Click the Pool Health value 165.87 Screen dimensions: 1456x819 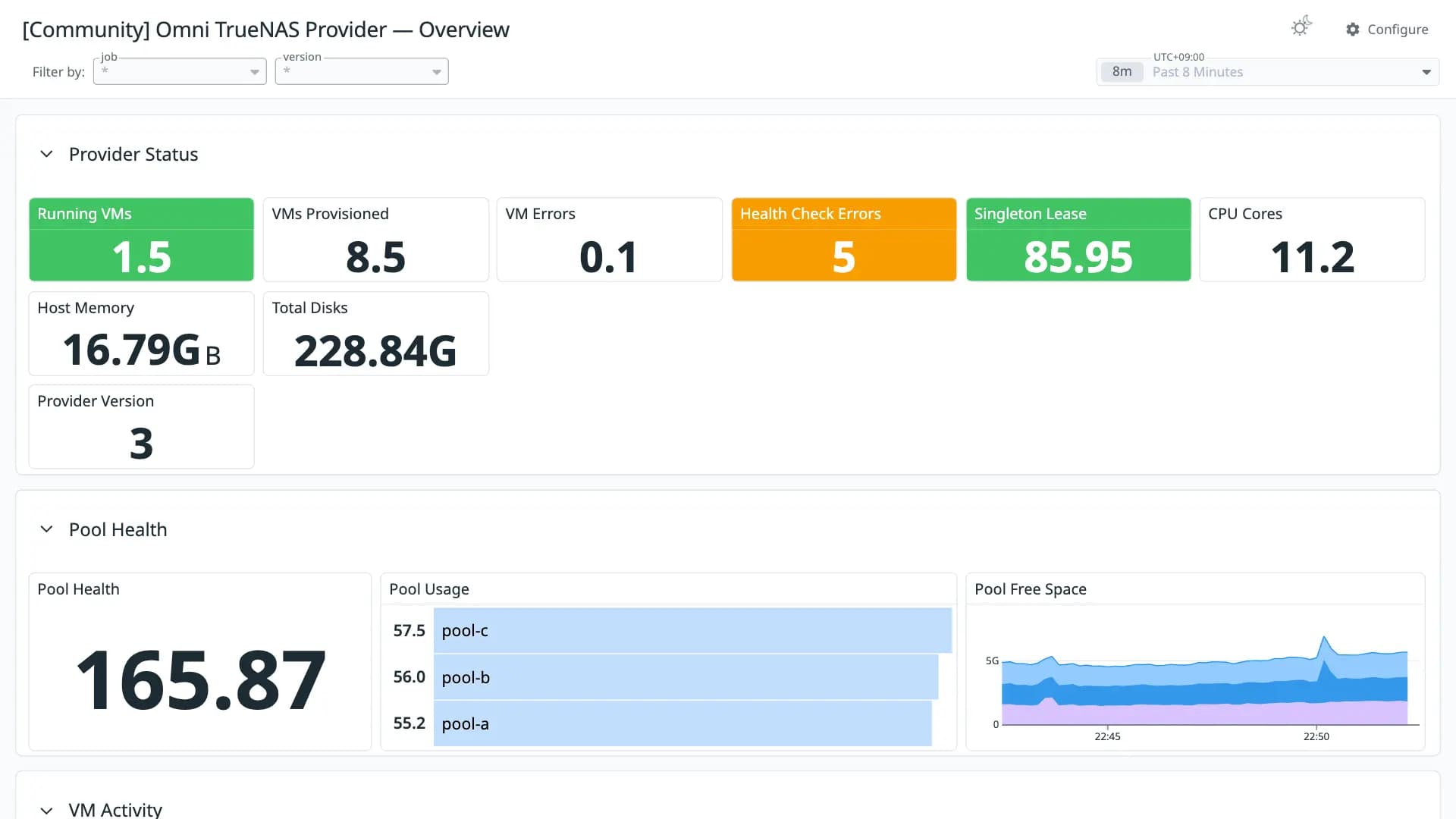tap(201, 680)
